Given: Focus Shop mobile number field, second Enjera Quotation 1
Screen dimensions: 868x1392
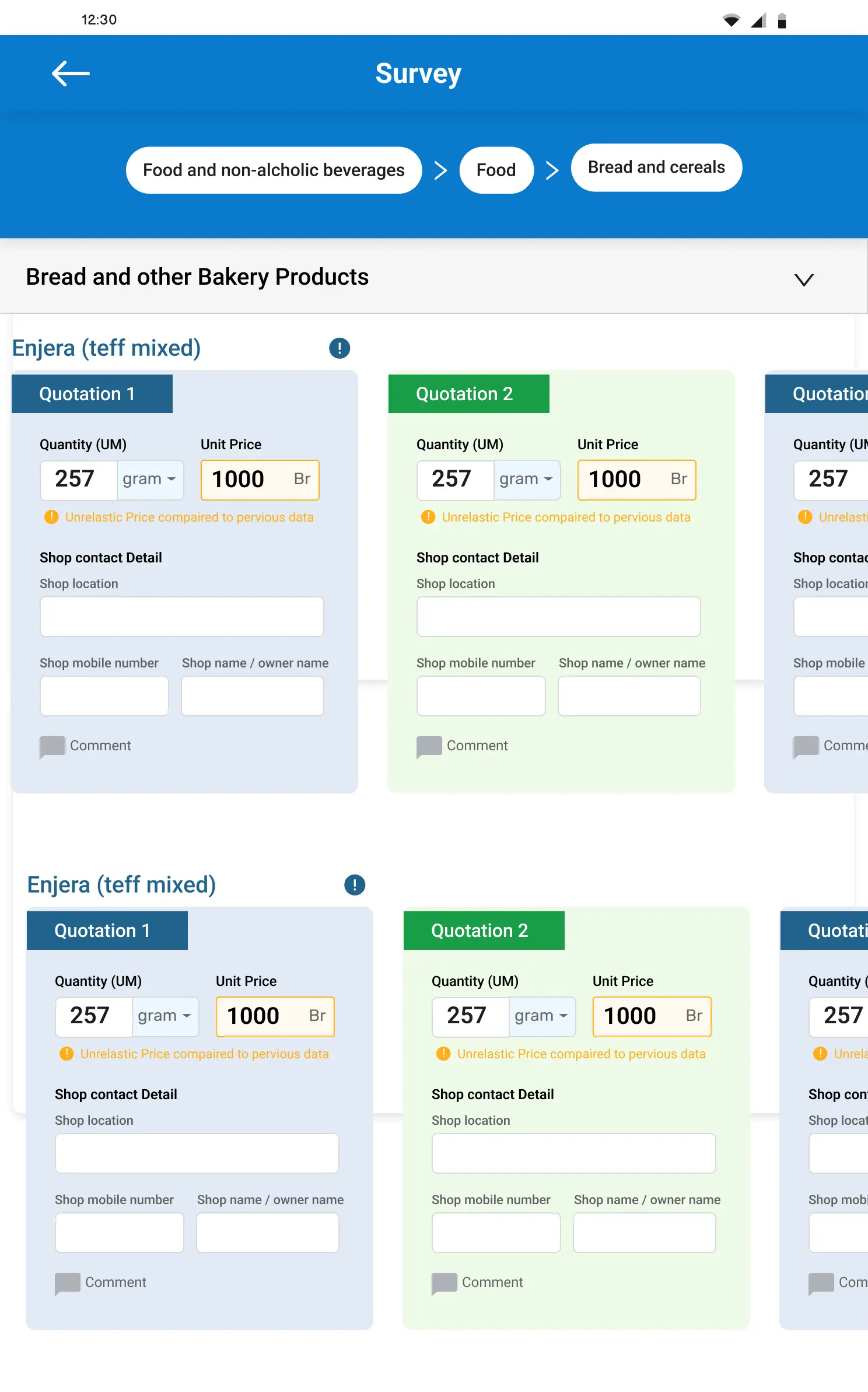Looking at the screenshot, I should coord(120,1233).
